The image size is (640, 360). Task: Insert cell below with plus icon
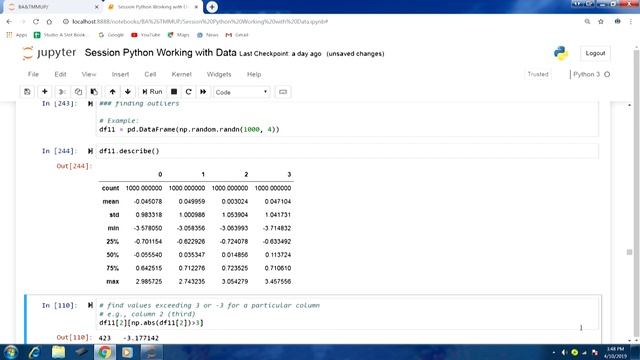click(44, 92)
